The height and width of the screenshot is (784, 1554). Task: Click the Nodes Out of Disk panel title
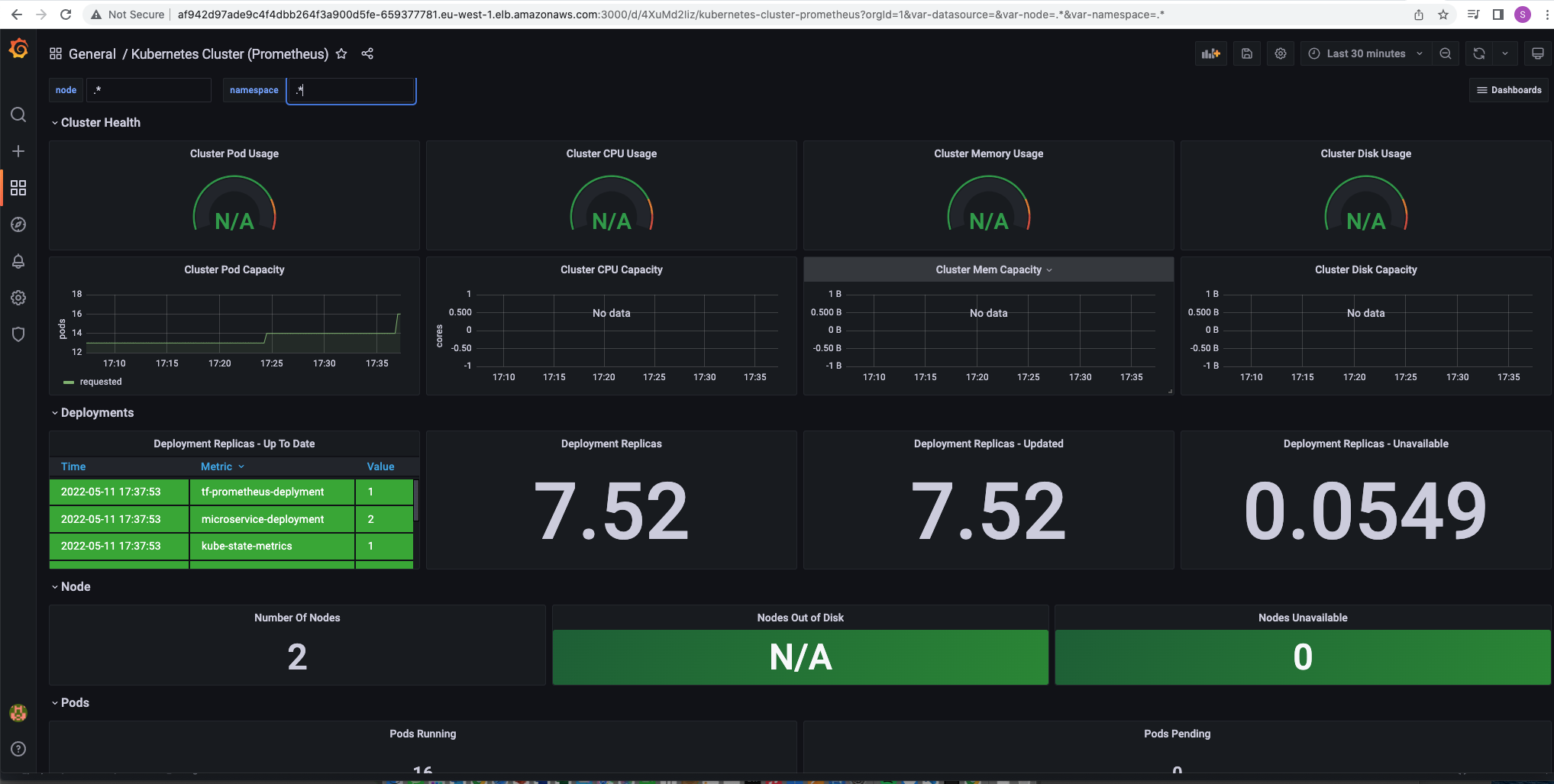(x=800, y=618)
